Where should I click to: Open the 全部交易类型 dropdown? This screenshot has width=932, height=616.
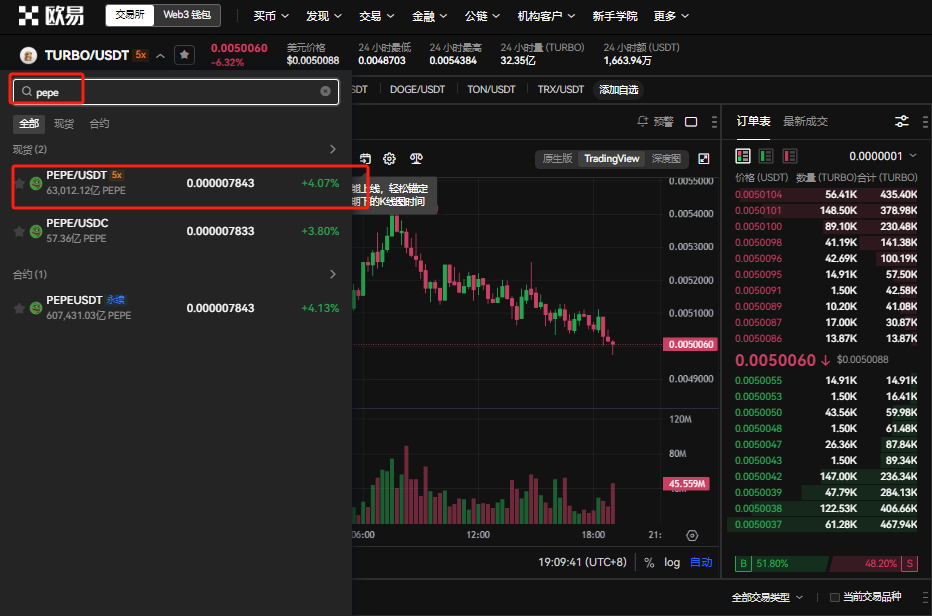coord(767,597)
